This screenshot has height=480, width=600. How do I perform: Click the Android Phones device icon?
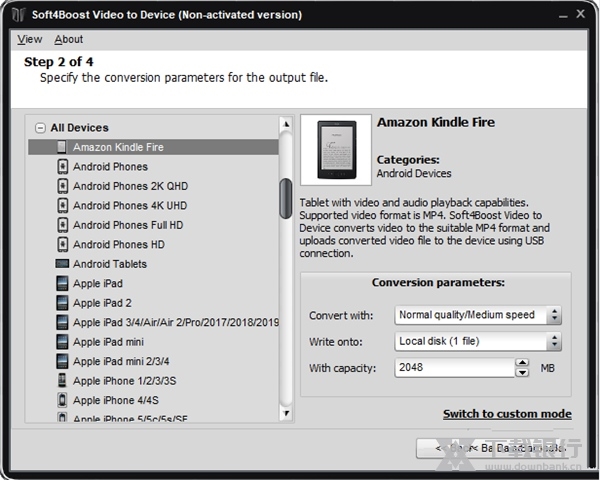click(62, 167)
